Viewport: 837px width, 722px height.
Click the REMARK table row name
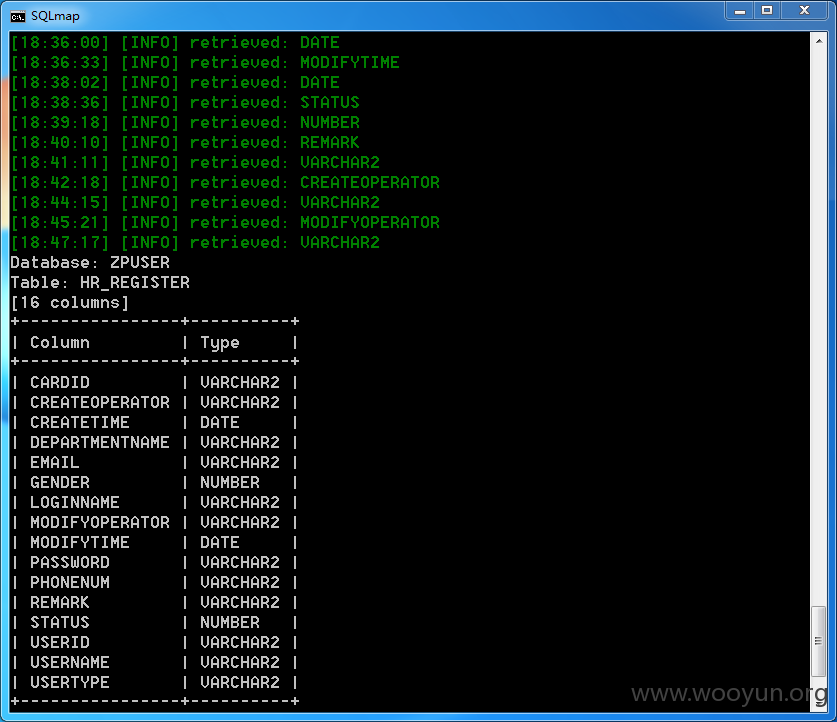click(x=60, y=602)
